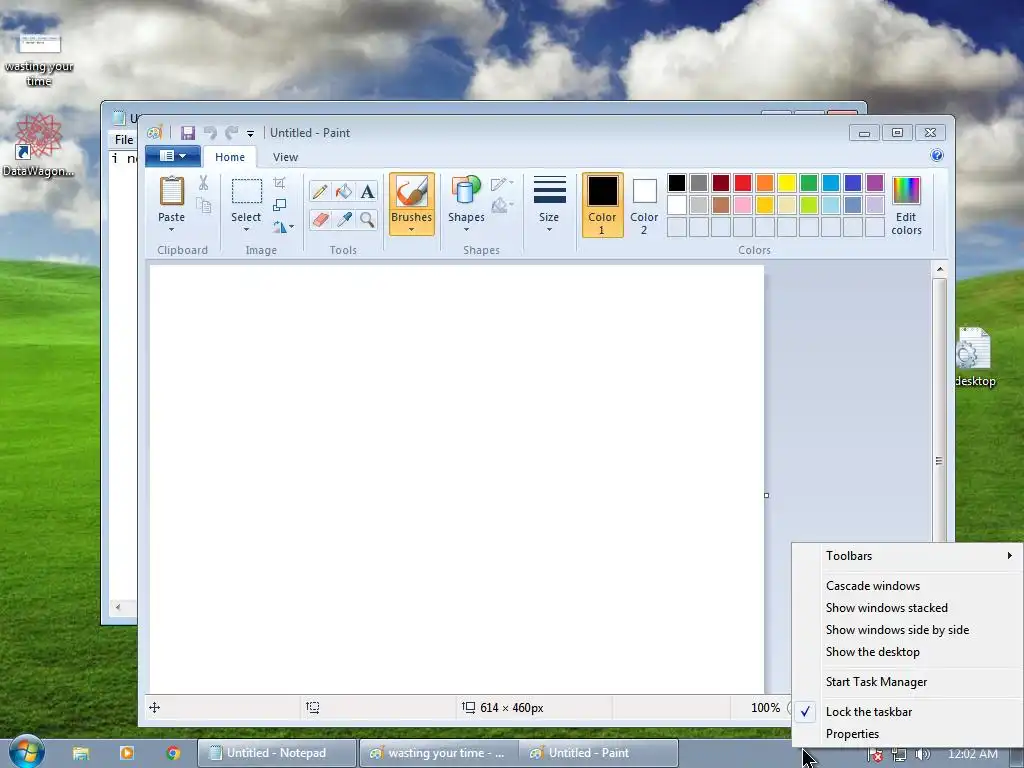Select the Color picker eyedropper tool
This screenshot has height=768, width=1024.
344,219
